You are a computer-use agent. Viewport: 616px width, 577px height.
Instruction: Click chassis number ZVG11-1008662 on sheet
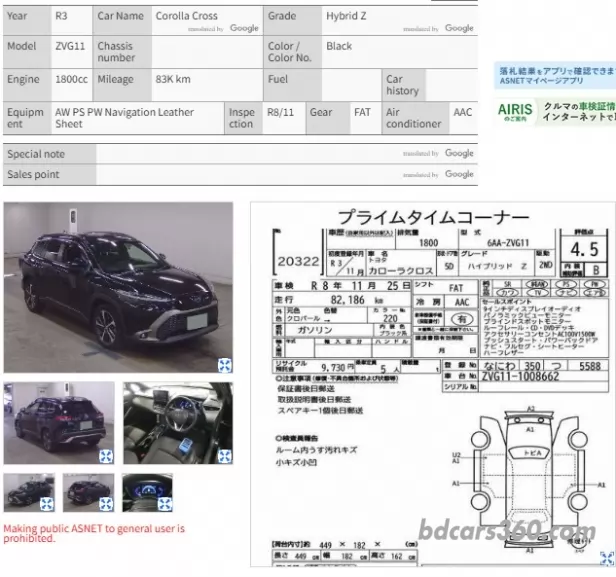point(520,376)
